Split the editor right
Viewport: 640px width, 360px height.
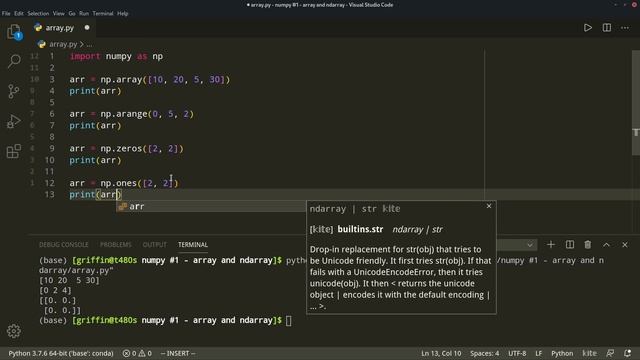[x=607, y=28]
